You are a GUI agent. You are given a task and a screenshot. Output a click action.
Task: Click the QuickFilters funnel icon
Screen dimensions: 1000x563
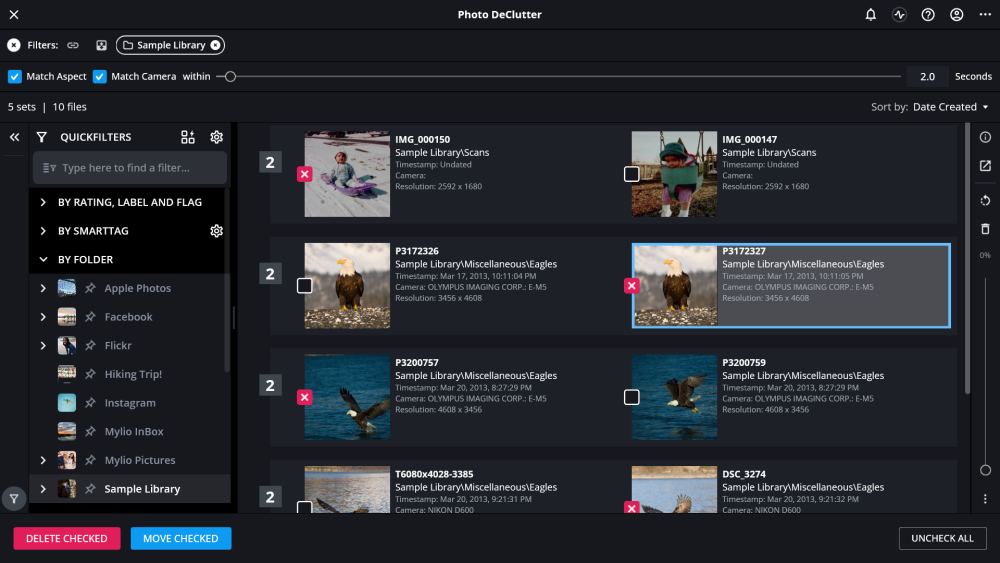[x=42, y=137]
